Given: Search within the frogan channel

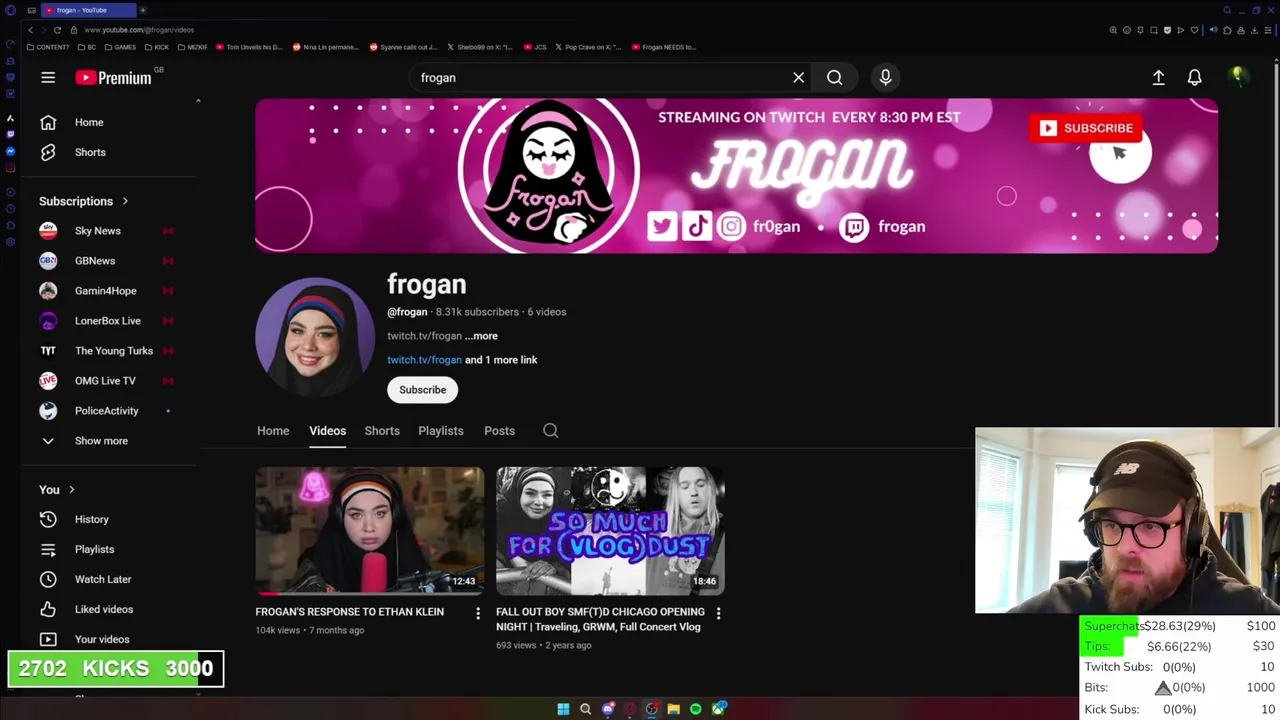Looking at the screenshot, I should coord(550,430).
